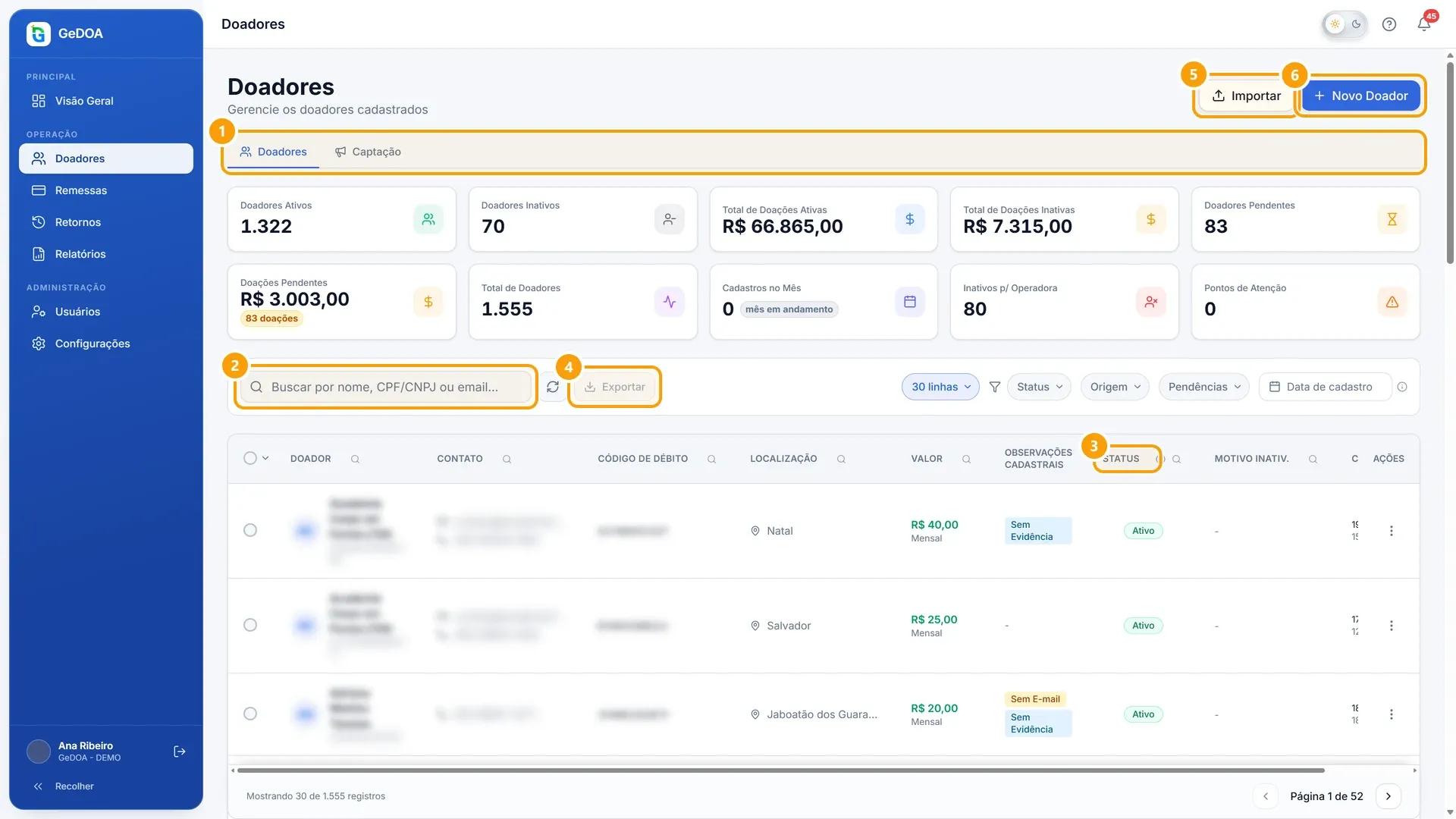Viewport: 1456px width, 819px height.
Task: Click search icon in Contato column header
Action: coord(507,459)
